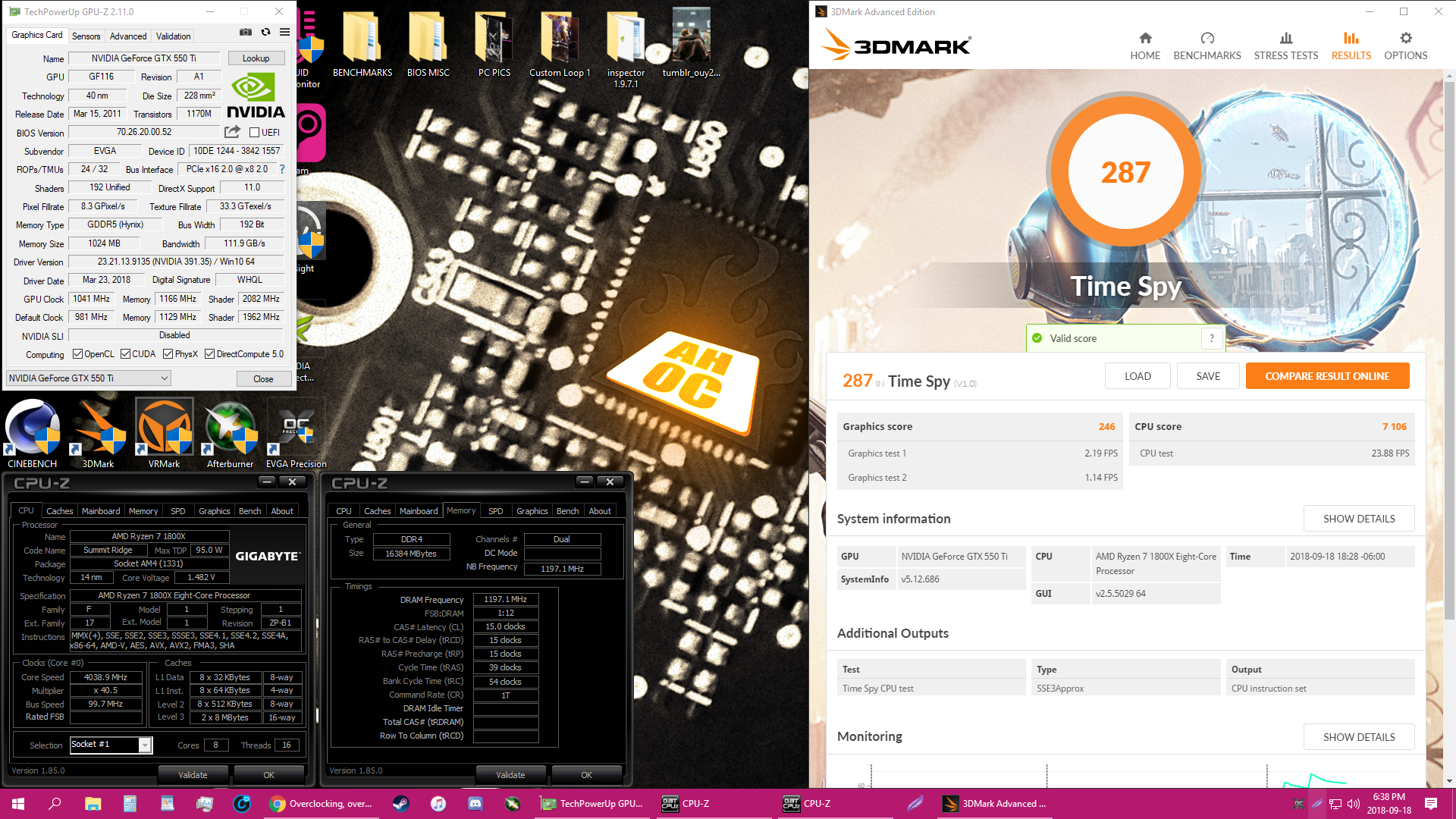Screen dimensions: 1456x819
Task: Open SPD tab in right CPU-Z
Action: [x=496, y=511]
